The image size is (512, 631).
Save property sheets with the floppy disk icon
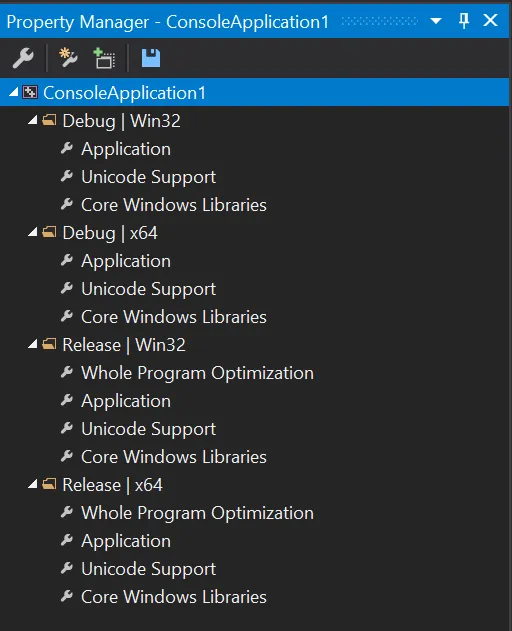[151, 58]
